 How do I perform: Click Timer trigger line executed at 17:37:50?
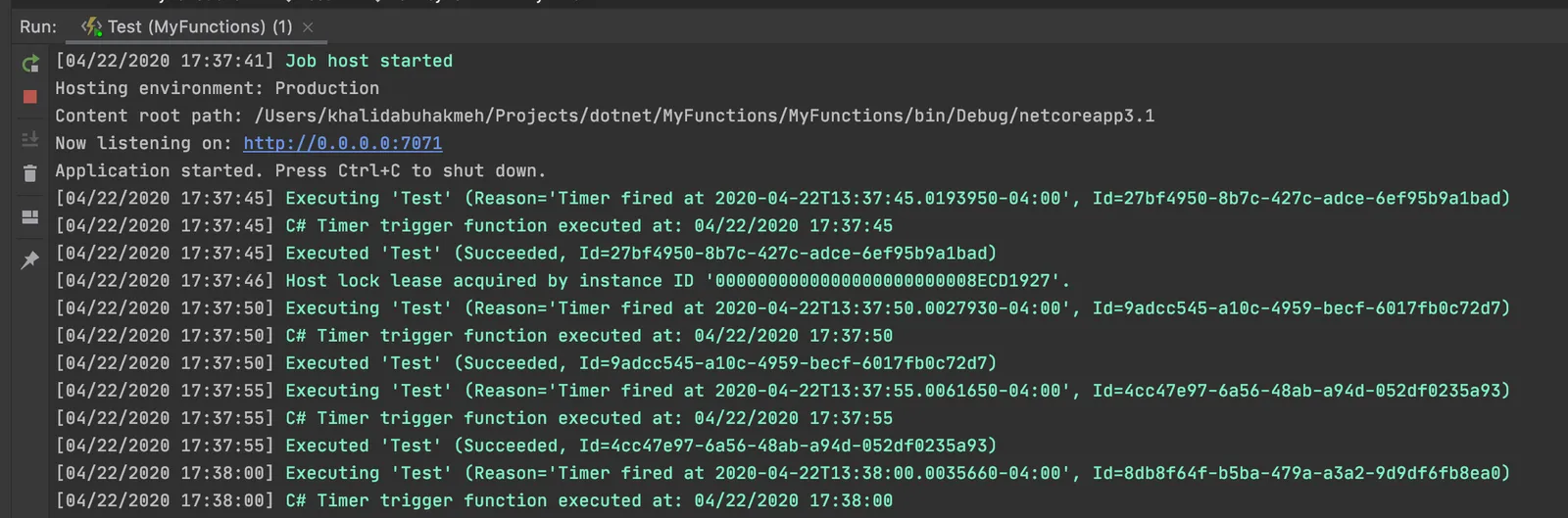click(473, 336)
